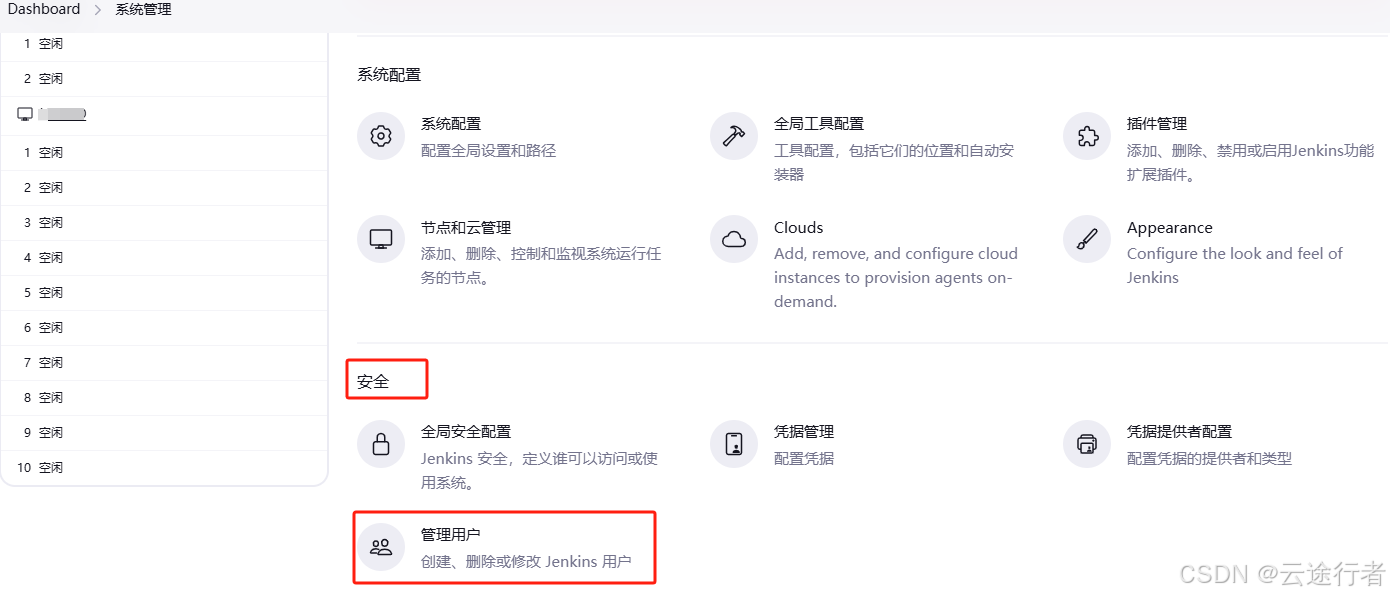Select executor row 6 空闲
1390x597 pixels.
[x=164, y=327]
